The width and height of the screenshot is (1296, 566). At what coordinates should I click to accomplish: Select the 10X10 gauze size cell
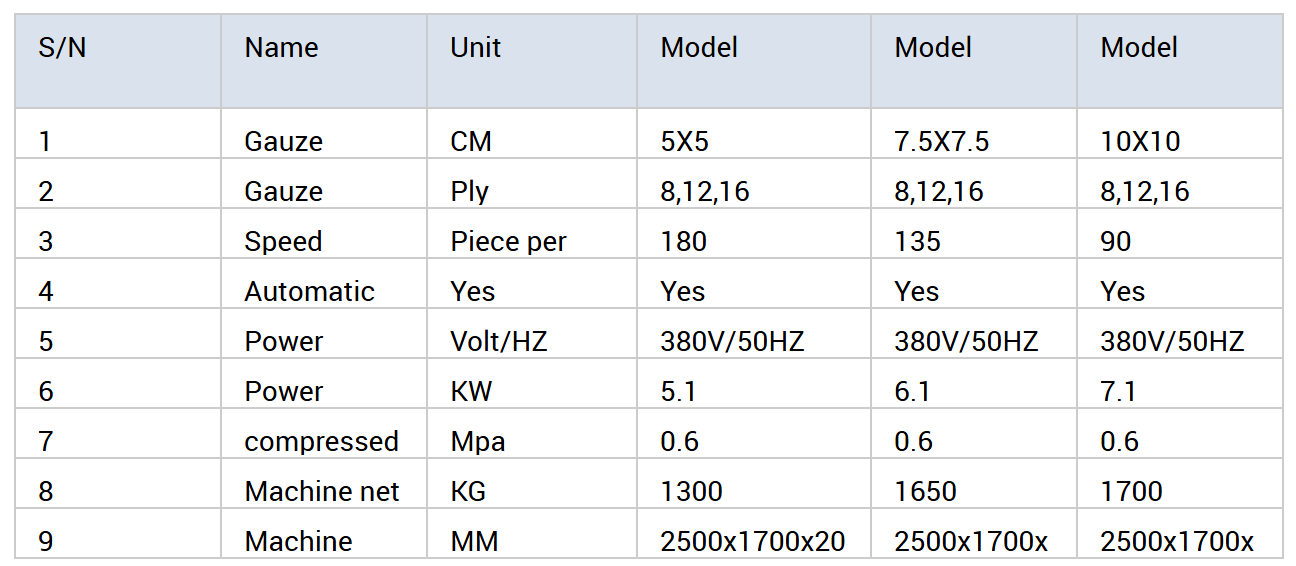tap(1140, 142)
